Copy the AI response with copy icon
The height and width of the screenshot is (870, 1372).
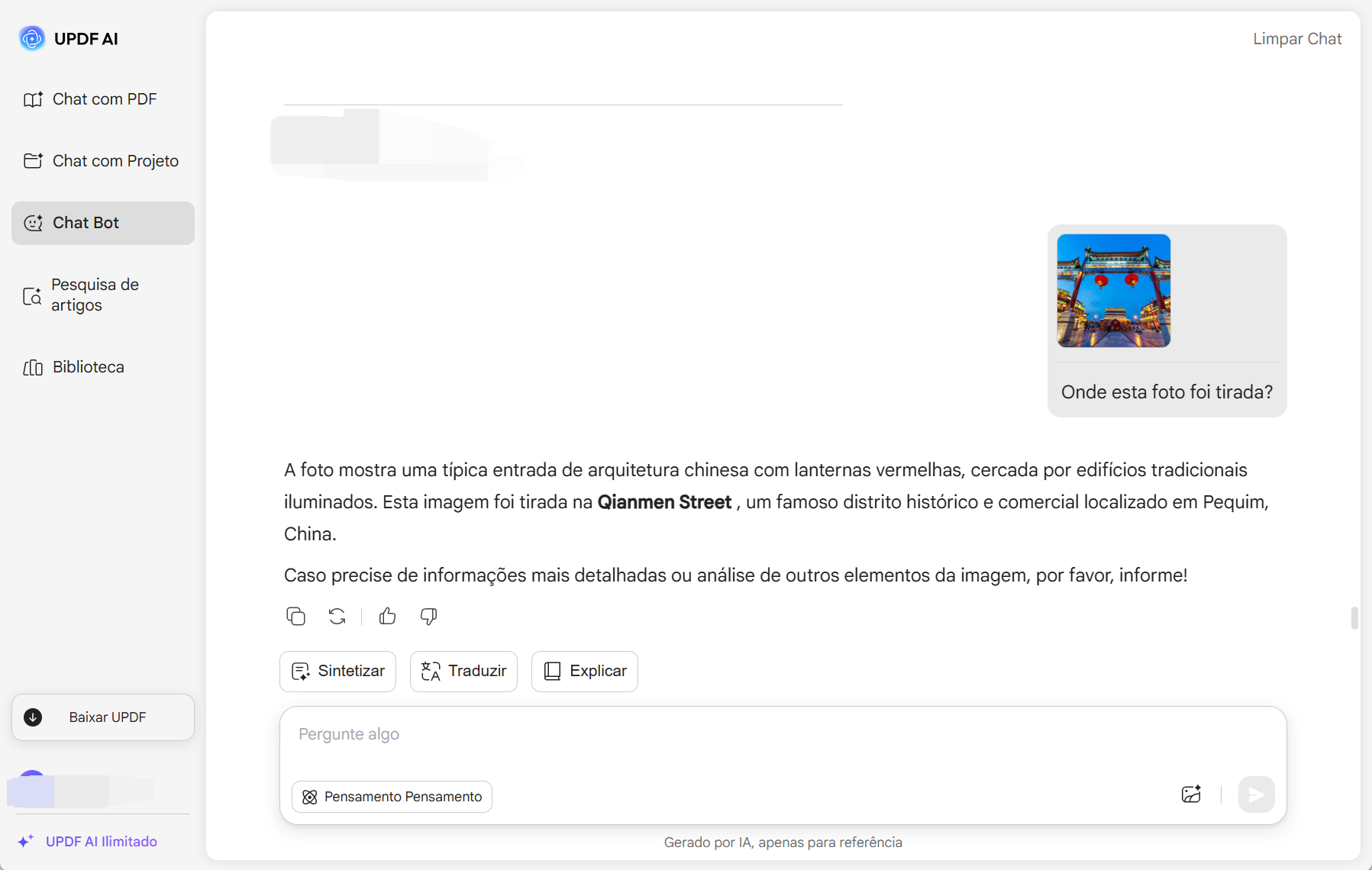(295, 616)
